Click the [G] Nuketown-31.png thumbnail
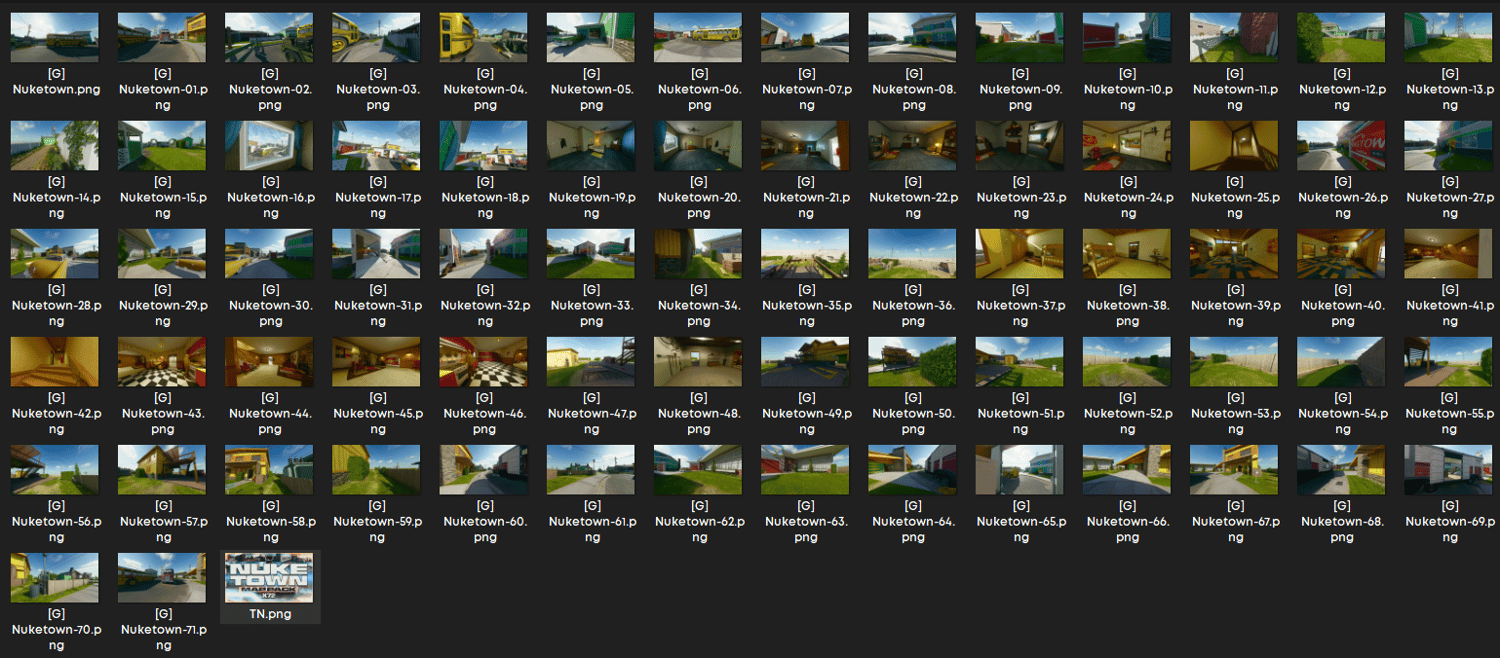Image resolution: width=1500 pixels, height=658 pixels. (376, 254)
